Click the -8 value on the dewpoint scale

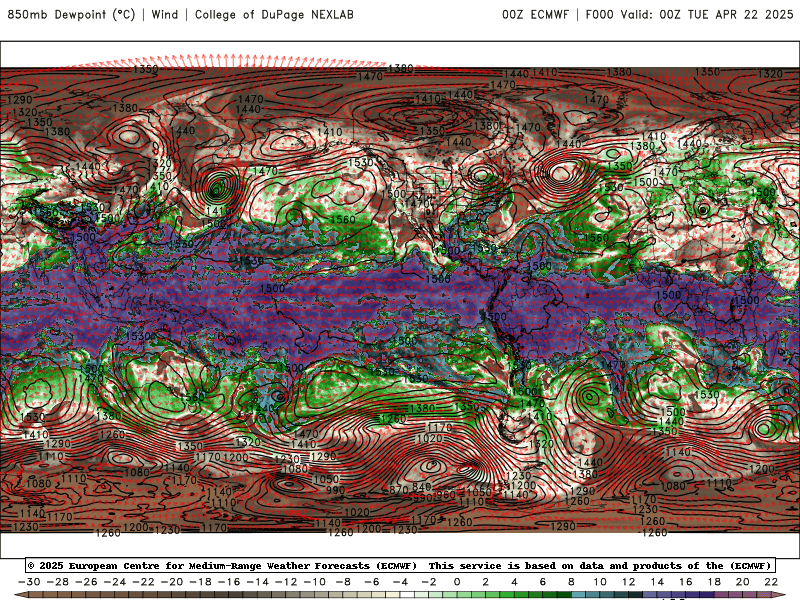pos(343,582)
